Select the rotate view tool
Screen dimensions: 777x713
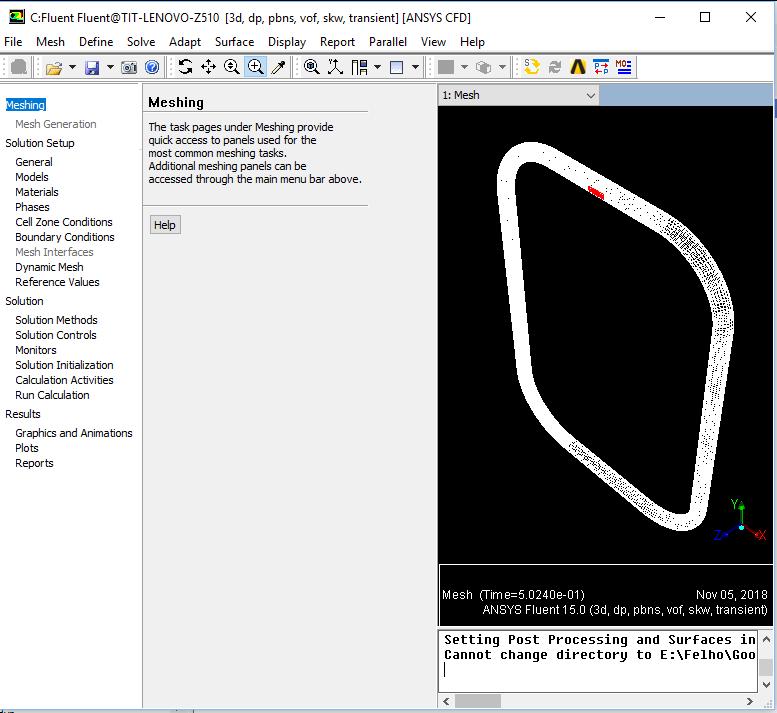(x=185, y=67)
